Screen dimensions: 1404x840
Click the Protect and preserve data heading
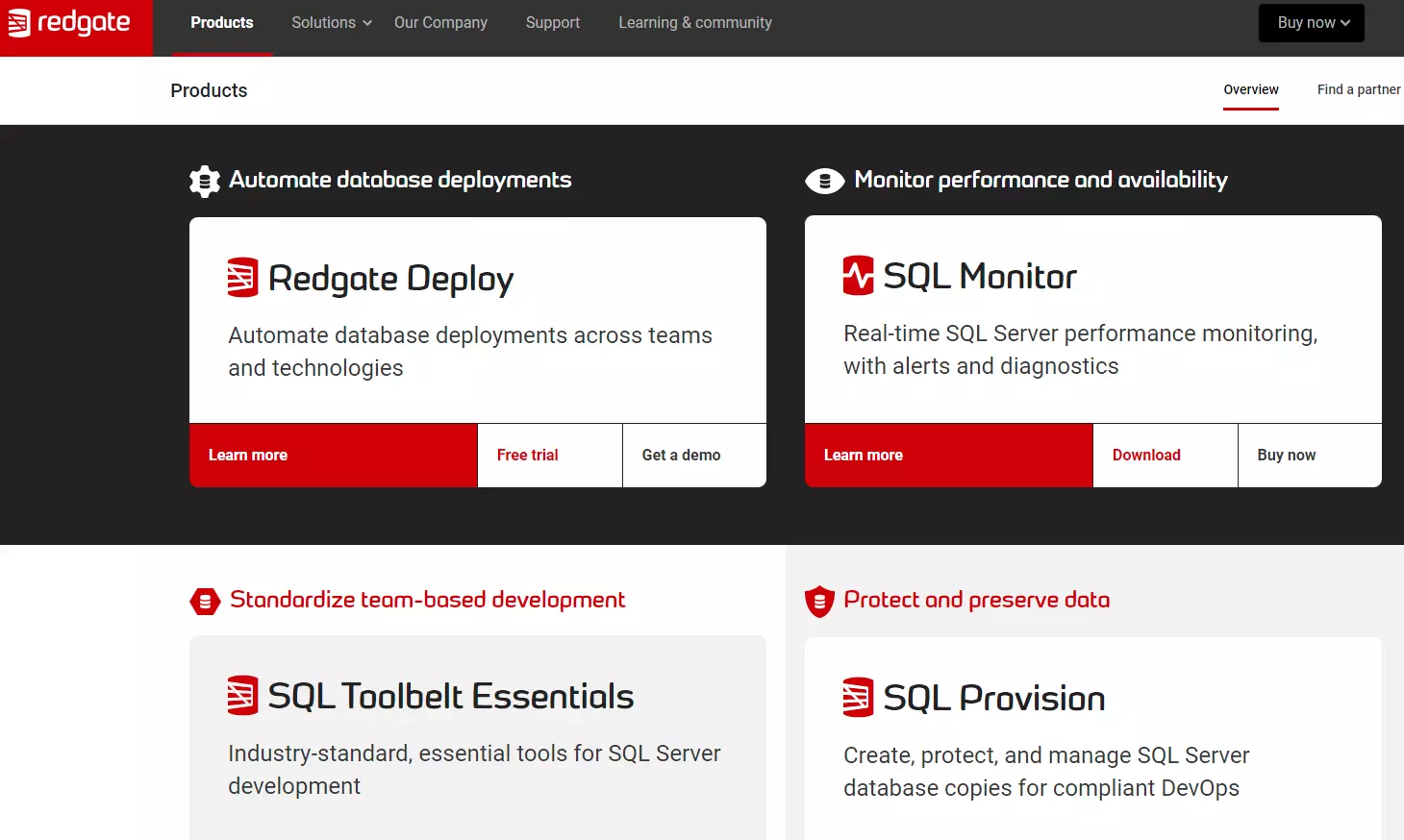pyautogui.click(x=977, y=600)
